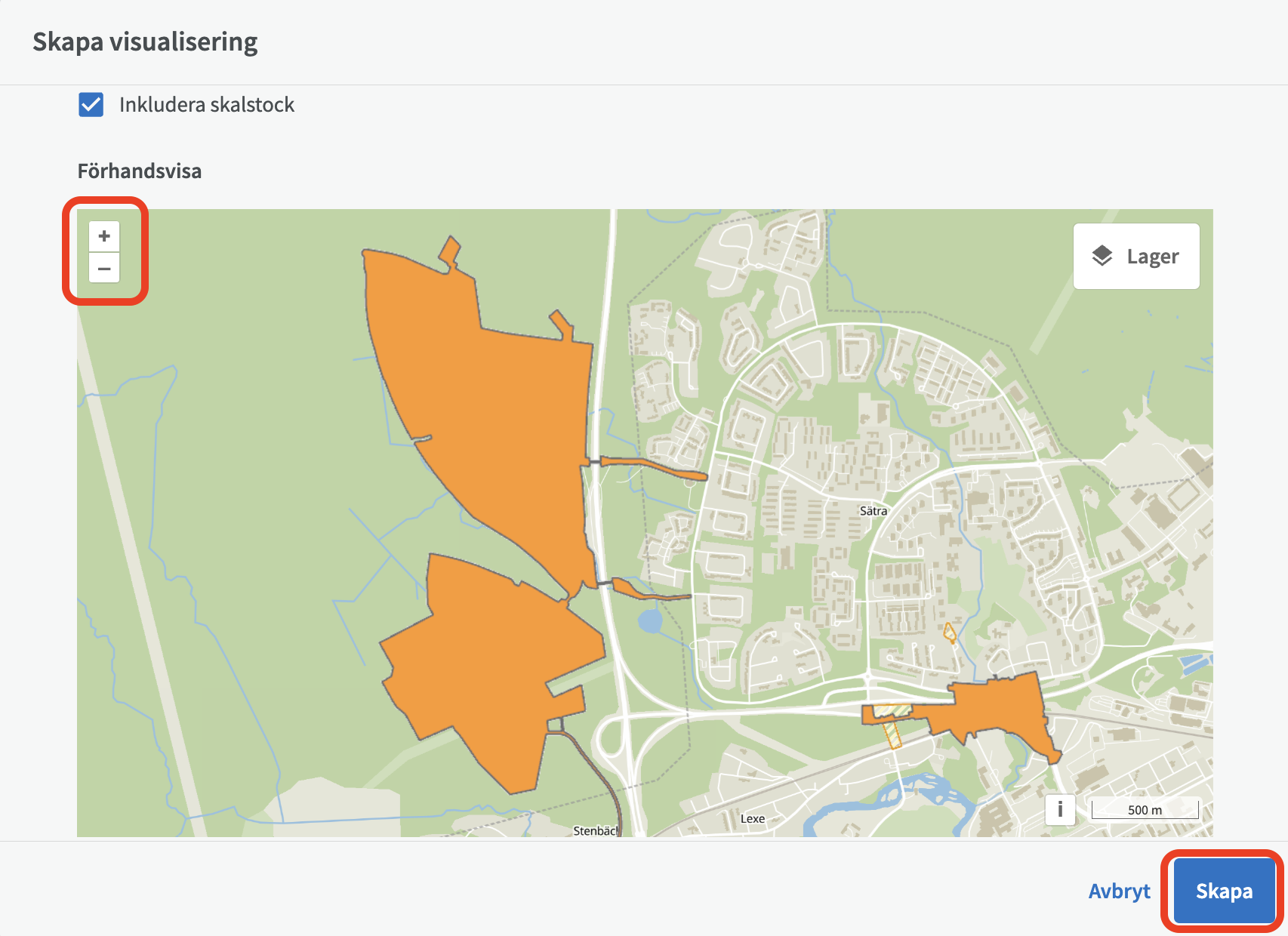Click the Lexe place label on map

pos(753,819)
